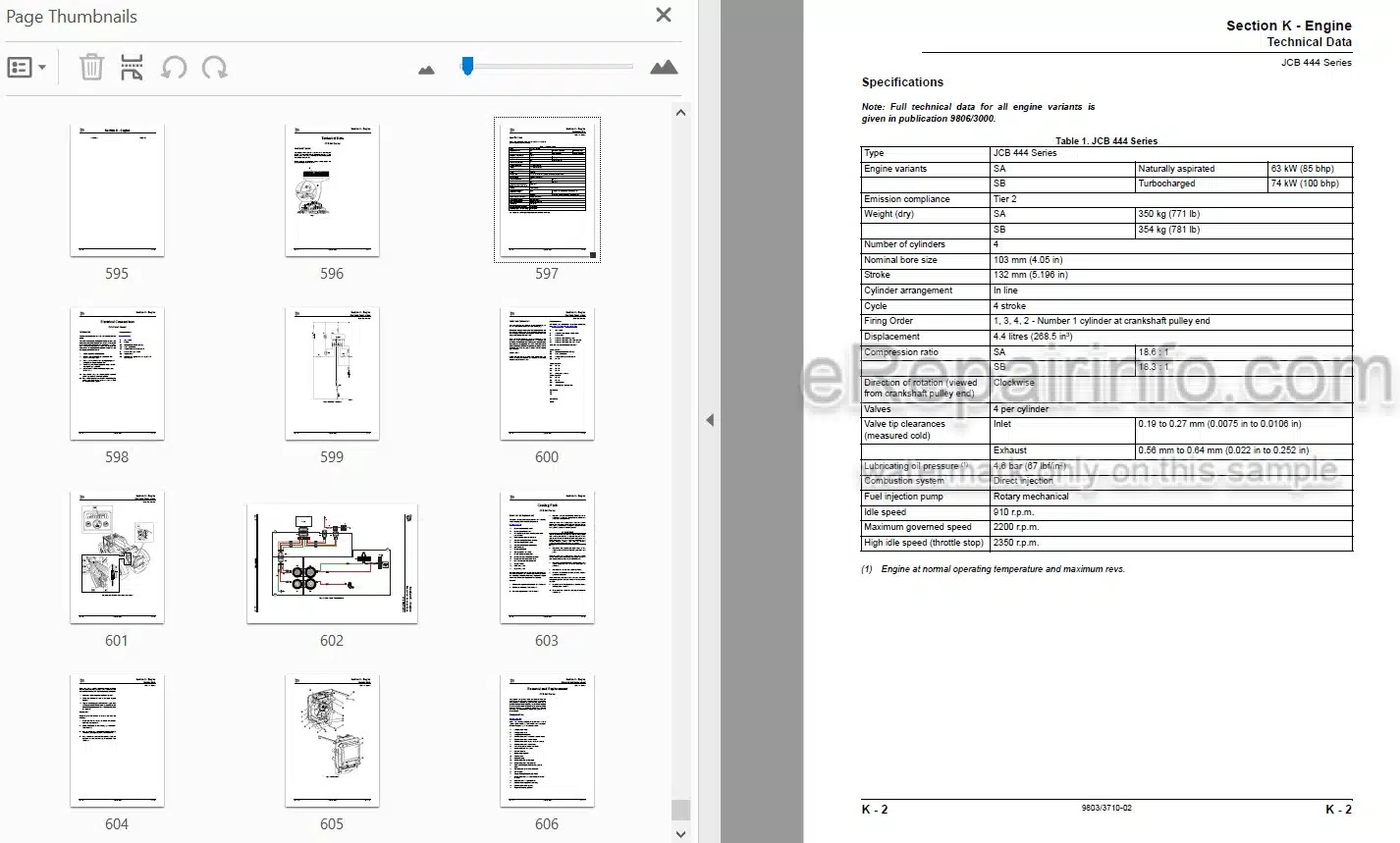Enlarge thumbnails with large mountain icon
The width and height of the screenshot is (1400, 843).
click(x=664, y=67)
